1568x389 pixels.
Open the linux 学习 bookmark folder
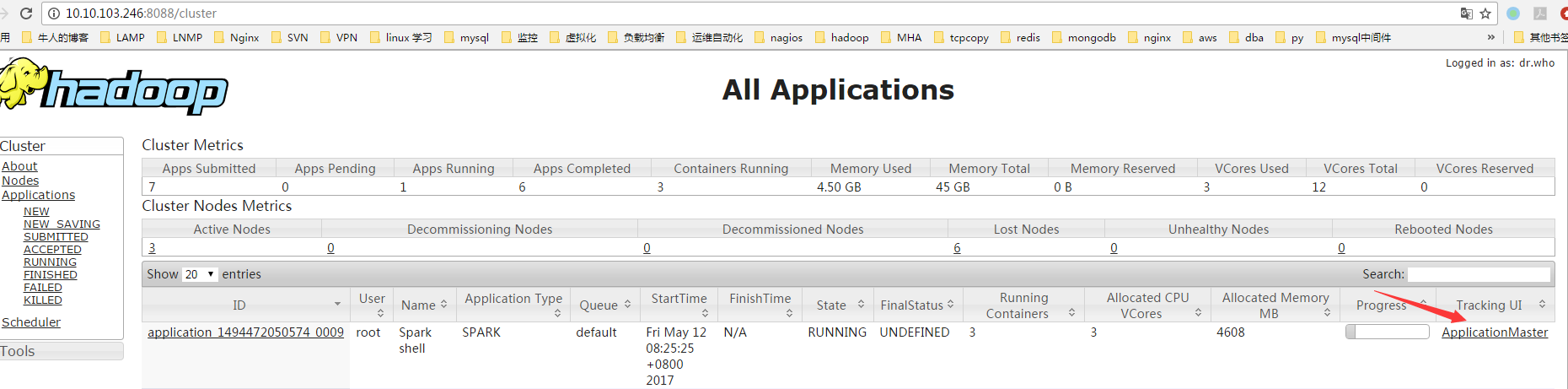tap(400, 37)
